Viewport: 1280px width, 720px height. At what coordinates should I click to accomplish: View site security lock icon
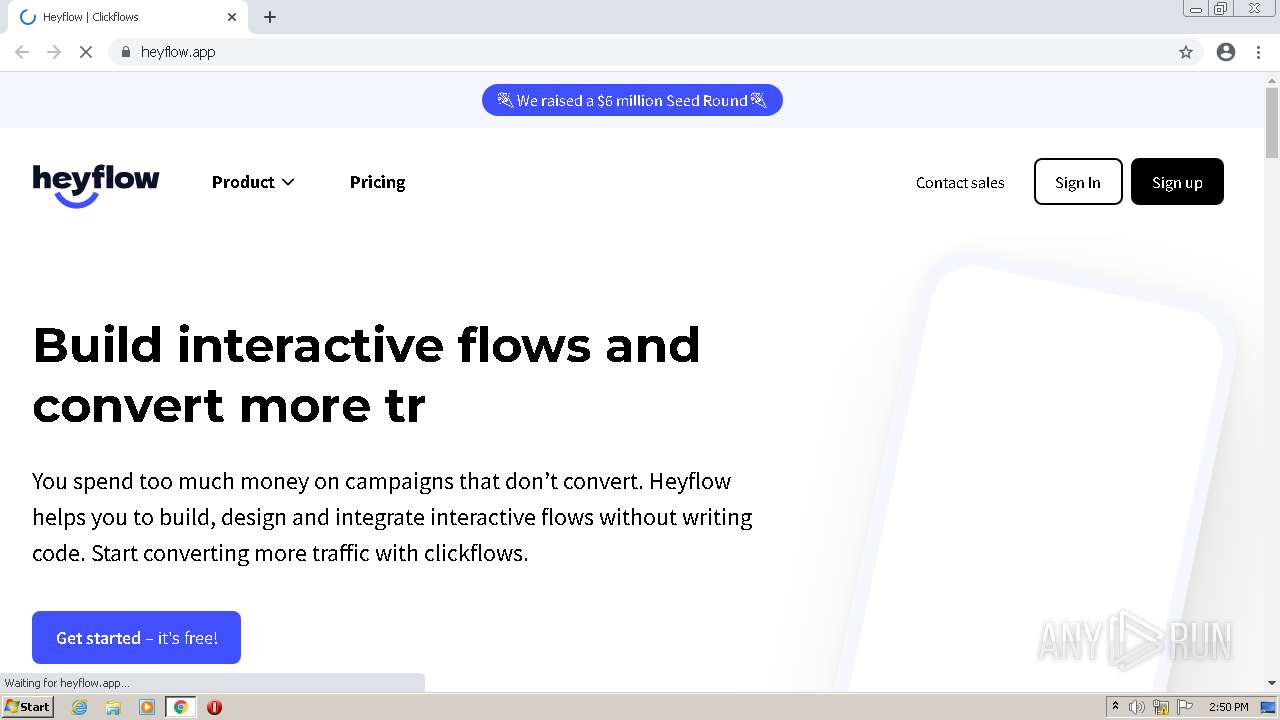[125, 52]
